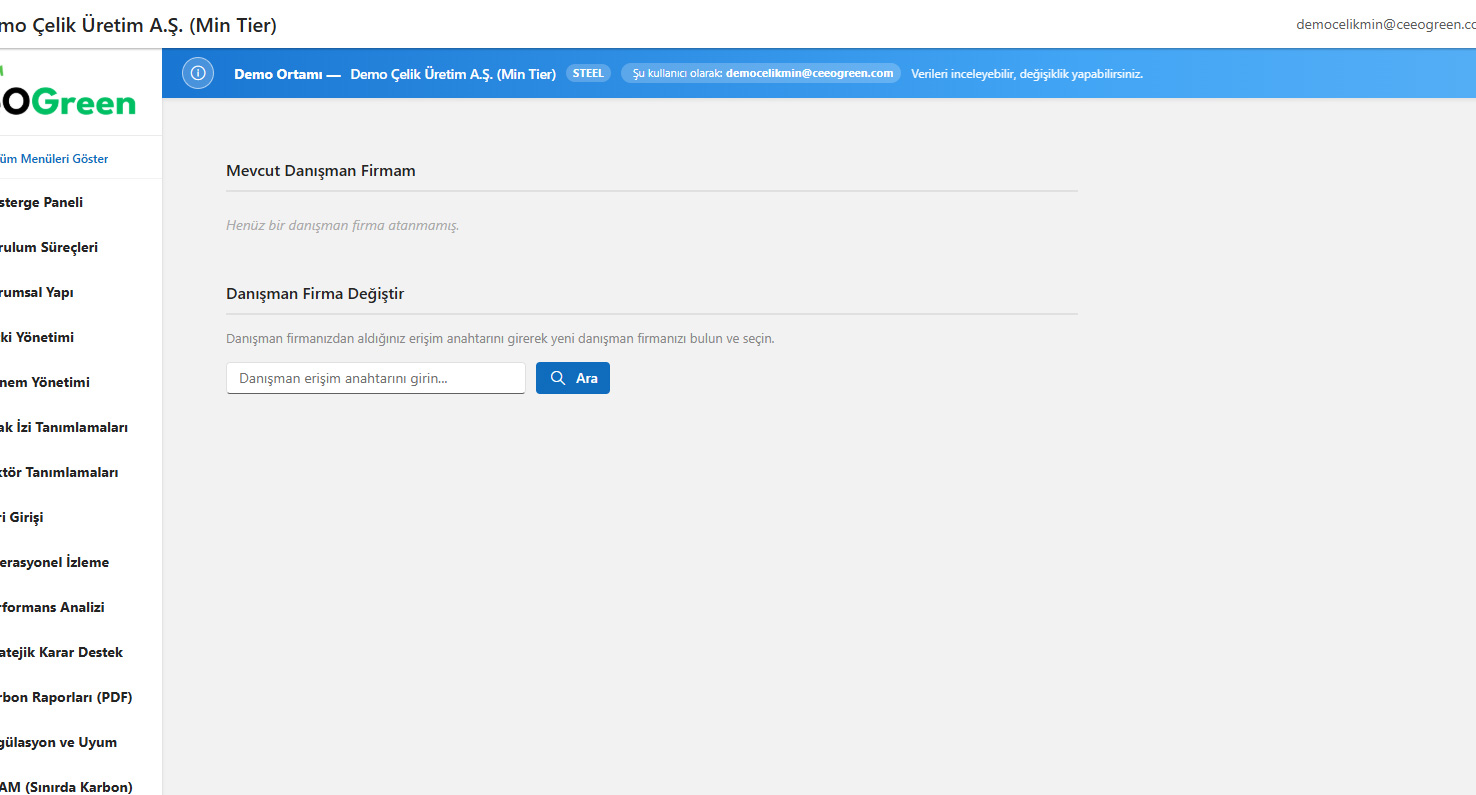
Task: Click the democelikmin@ceeogreen.com badge in banner
Action: (761, 73)
